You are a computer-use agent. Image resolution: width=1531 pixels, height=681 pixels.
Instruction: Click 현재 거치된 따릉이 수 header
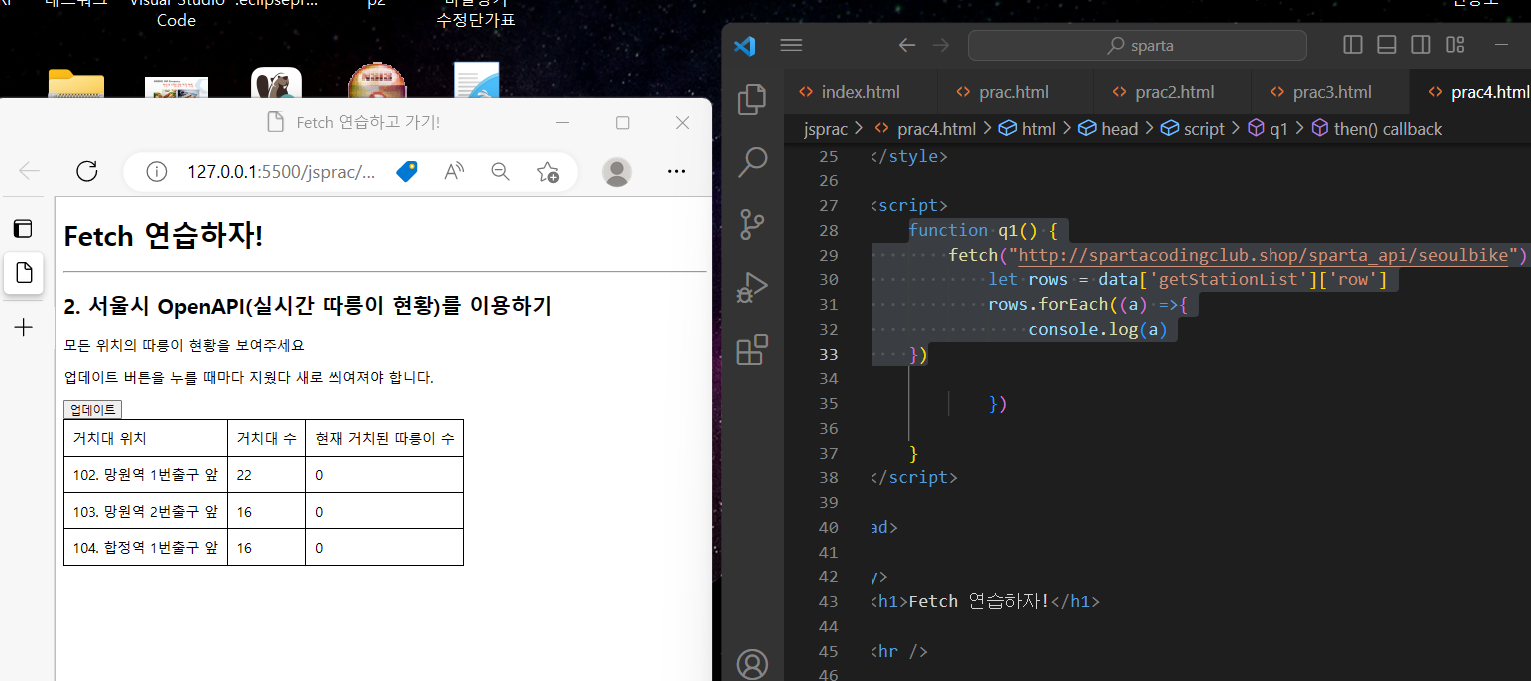(384, 438)
